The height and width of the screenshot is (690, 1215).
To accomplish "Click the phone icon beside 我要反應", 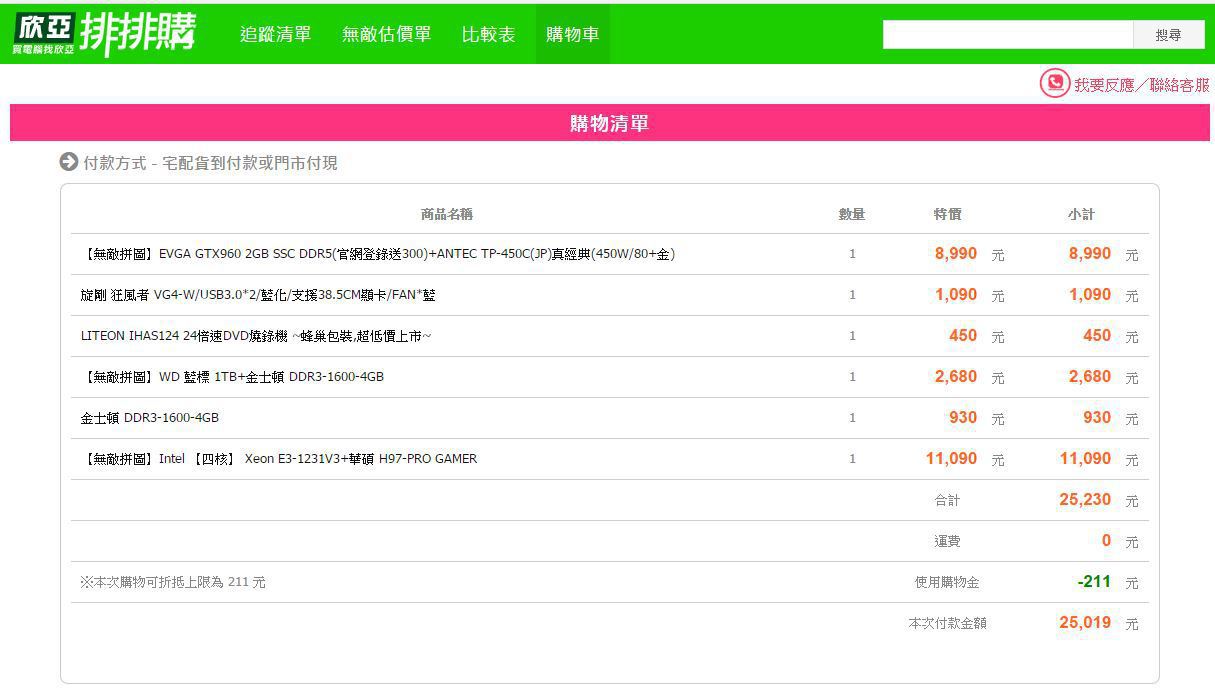I will (1054, 83).
